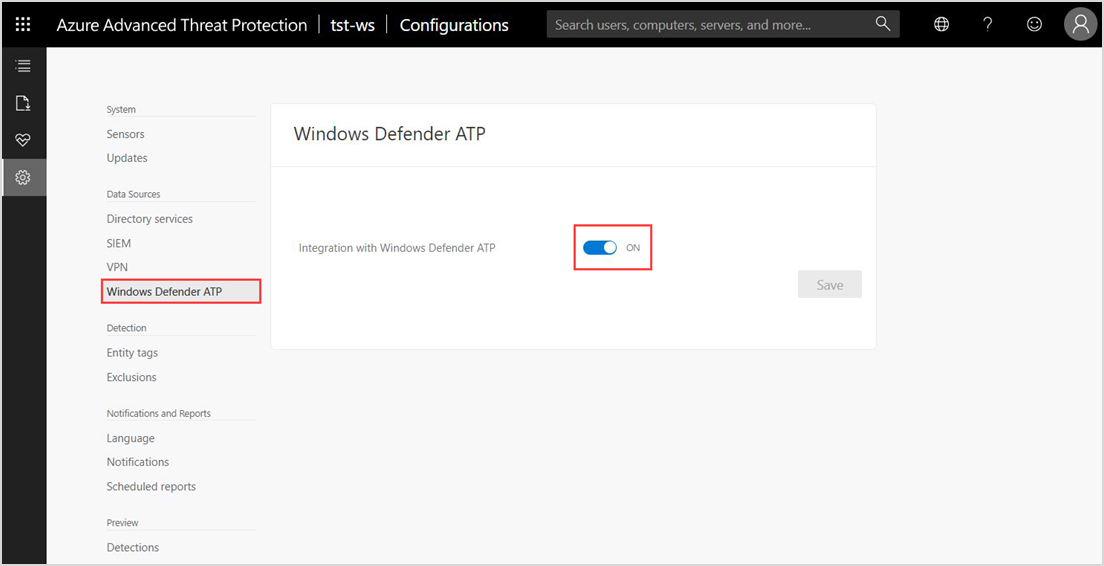Open Language settings
This screenshot has height=566, width=1104.
tap(130, 438)
